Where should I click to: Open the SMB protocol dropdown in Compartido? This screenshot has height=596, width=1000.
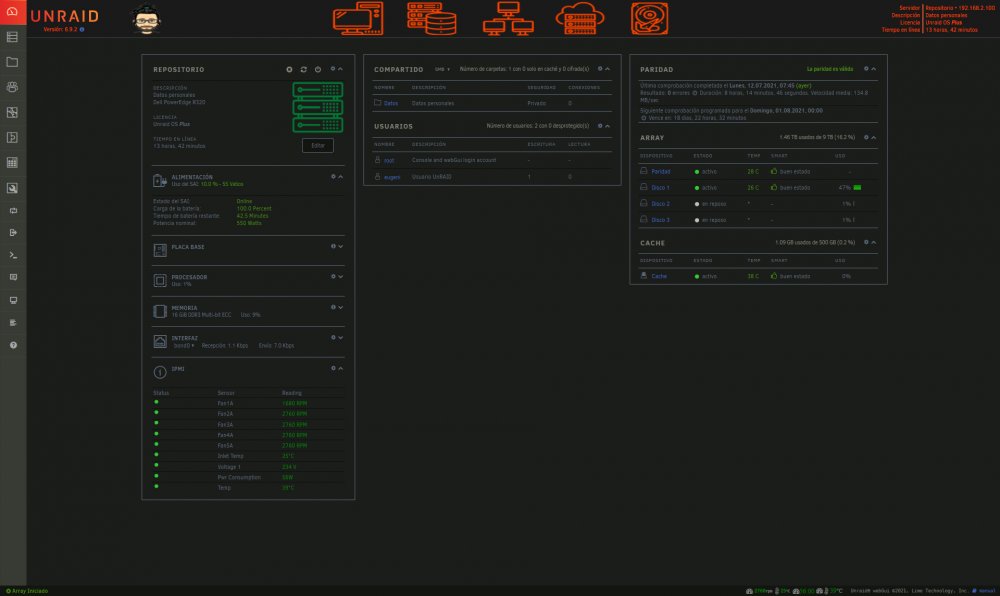click(x=442, y=69)
